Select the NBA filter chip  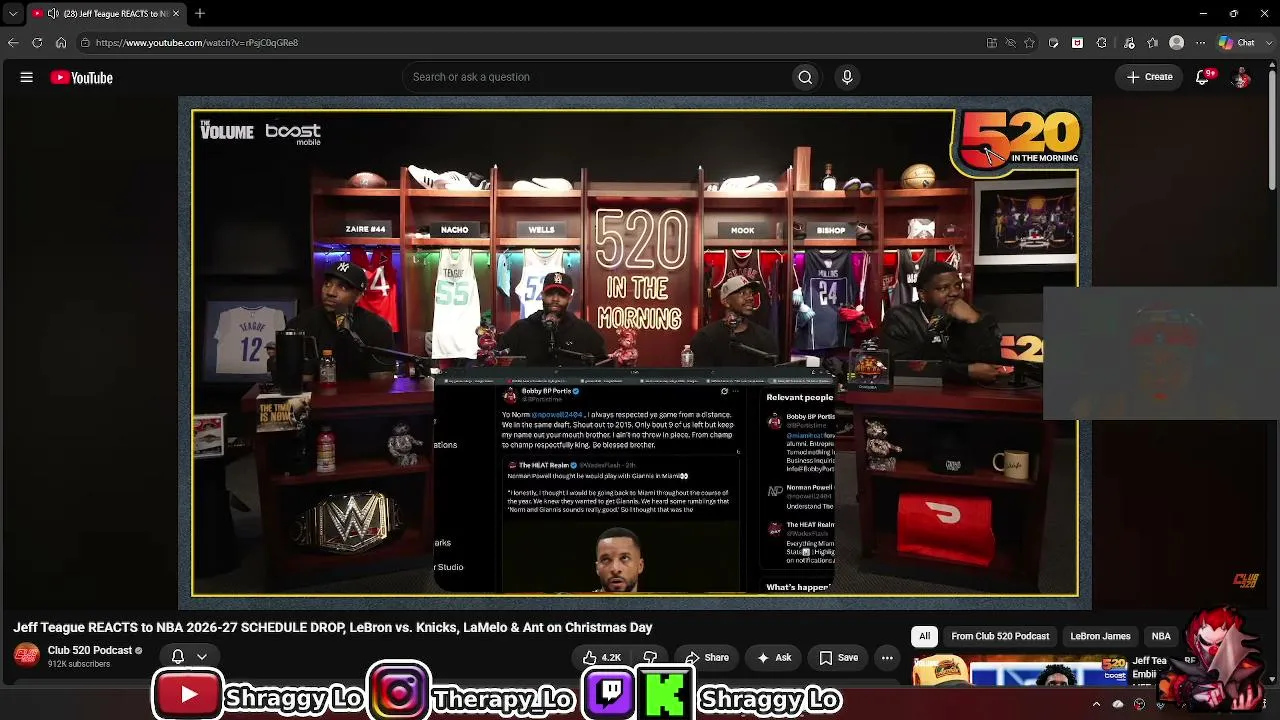pyautogui.click(x=1161, y=636)
